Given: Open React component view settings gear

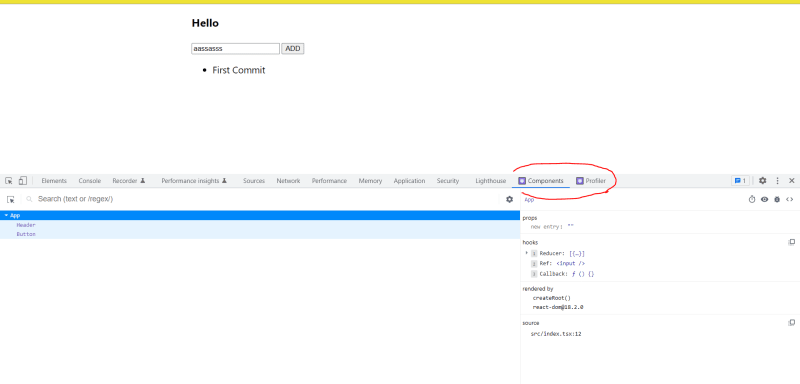Looking at the screenshot, I should click(x=509, y=199).
